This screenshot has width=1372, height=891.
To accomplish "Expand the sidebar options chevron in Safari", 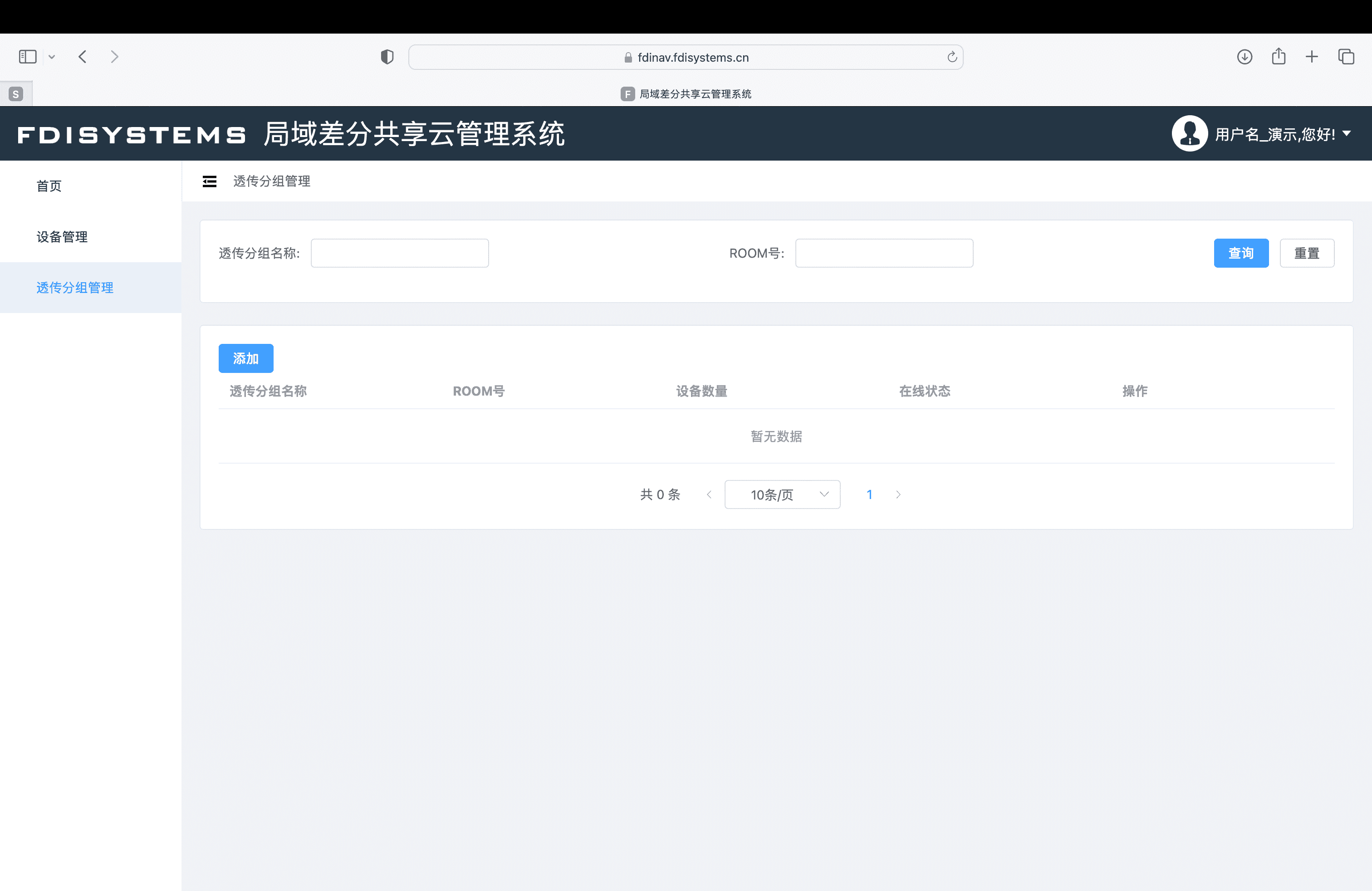I will point(52,56).
